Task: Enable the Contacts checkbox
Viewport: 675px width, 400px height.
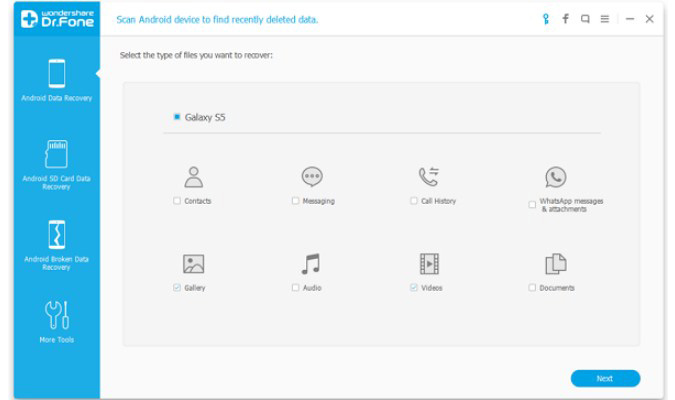Action: click(x=176, y=201)
